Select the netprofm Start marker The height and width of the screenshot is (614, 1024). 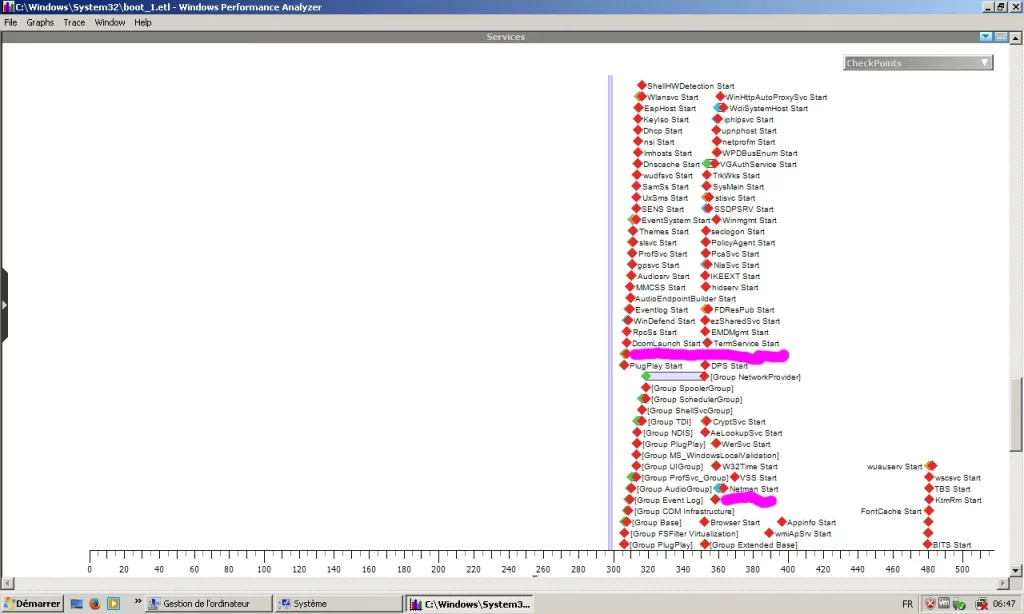point(716,142)
